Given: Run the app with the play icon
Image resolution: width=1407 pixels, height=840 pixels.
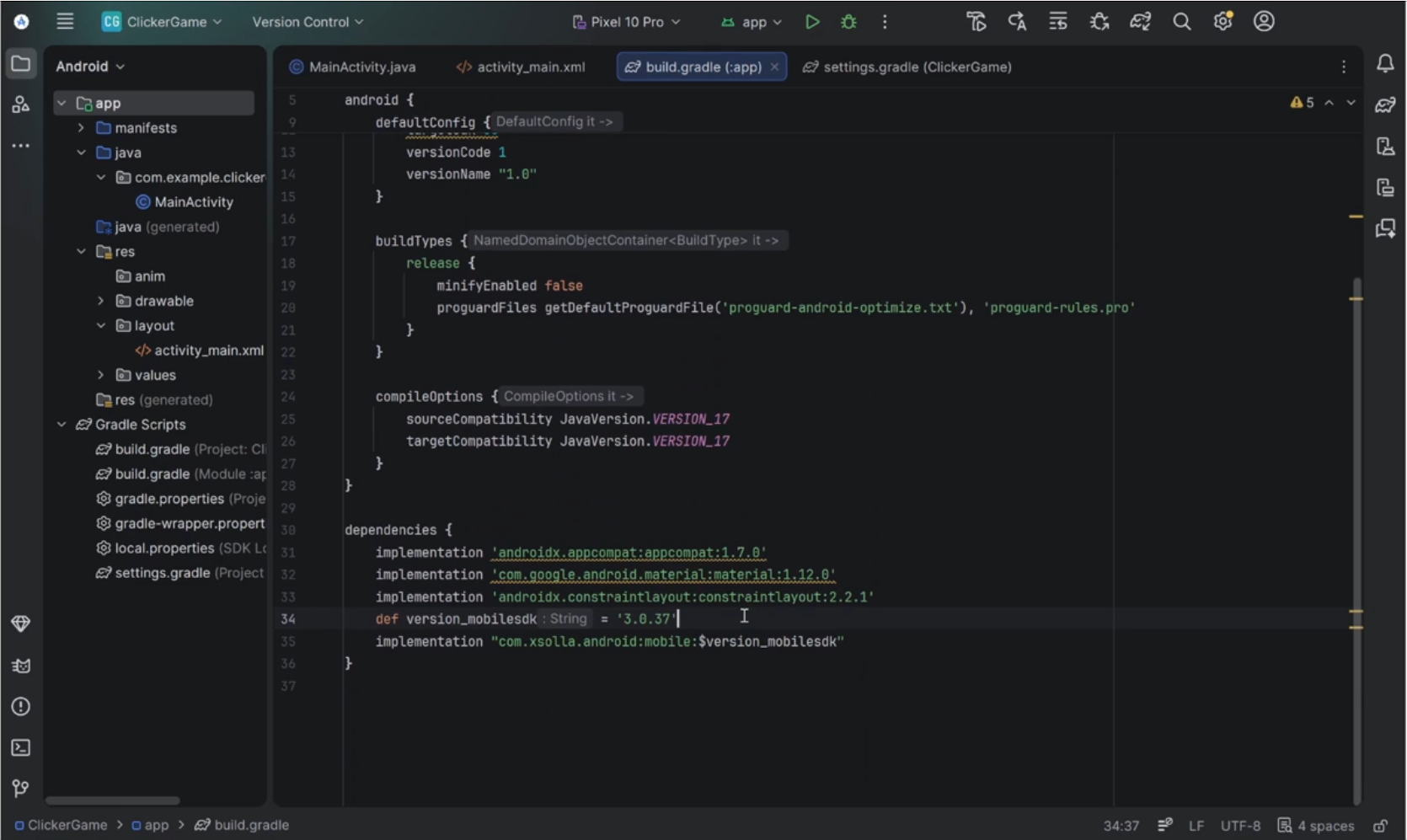Looking at the screenshot, I should 812,22.
